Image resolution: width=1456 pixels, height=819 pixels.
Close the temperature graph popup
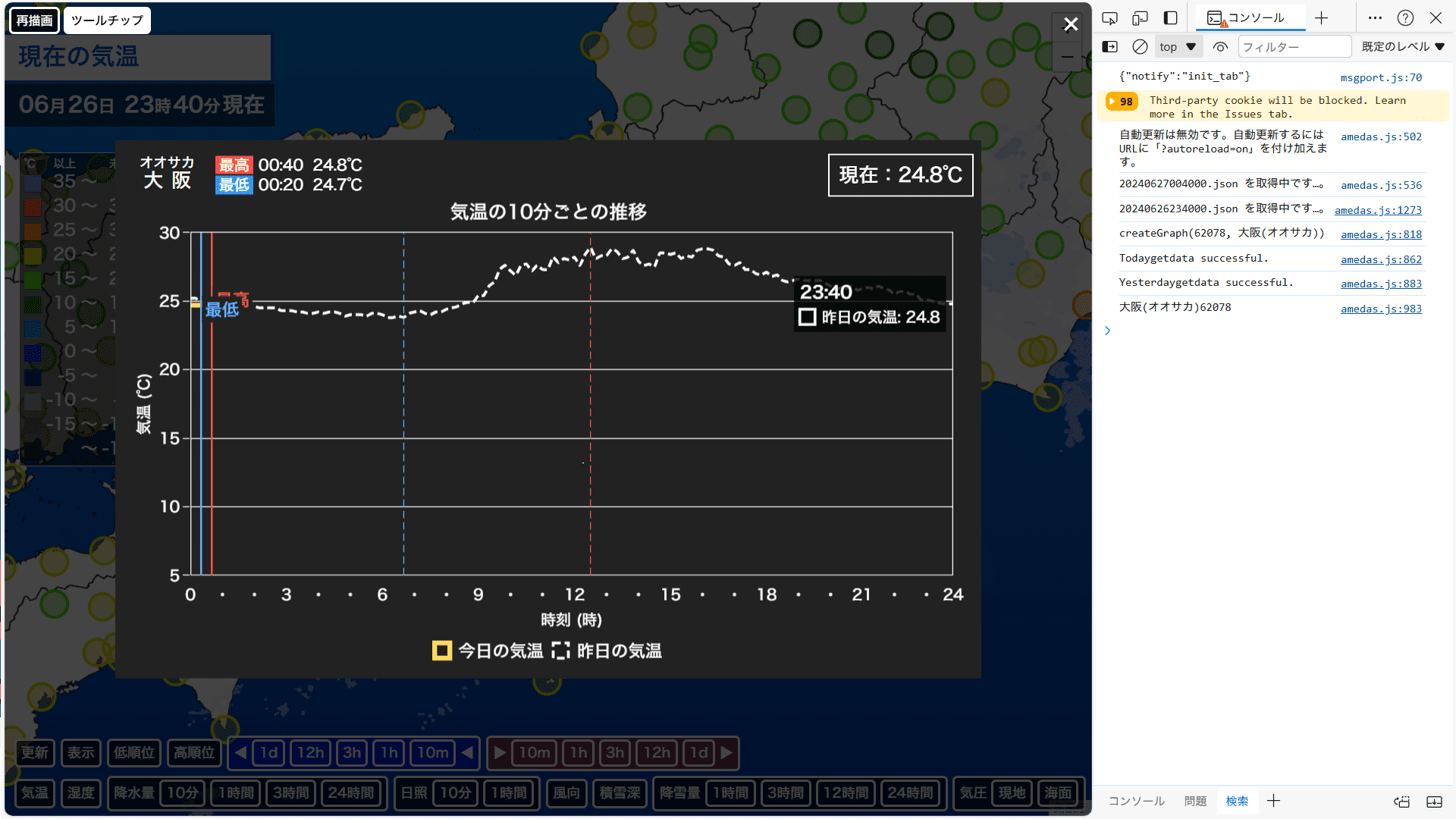tap(1070, 25)
